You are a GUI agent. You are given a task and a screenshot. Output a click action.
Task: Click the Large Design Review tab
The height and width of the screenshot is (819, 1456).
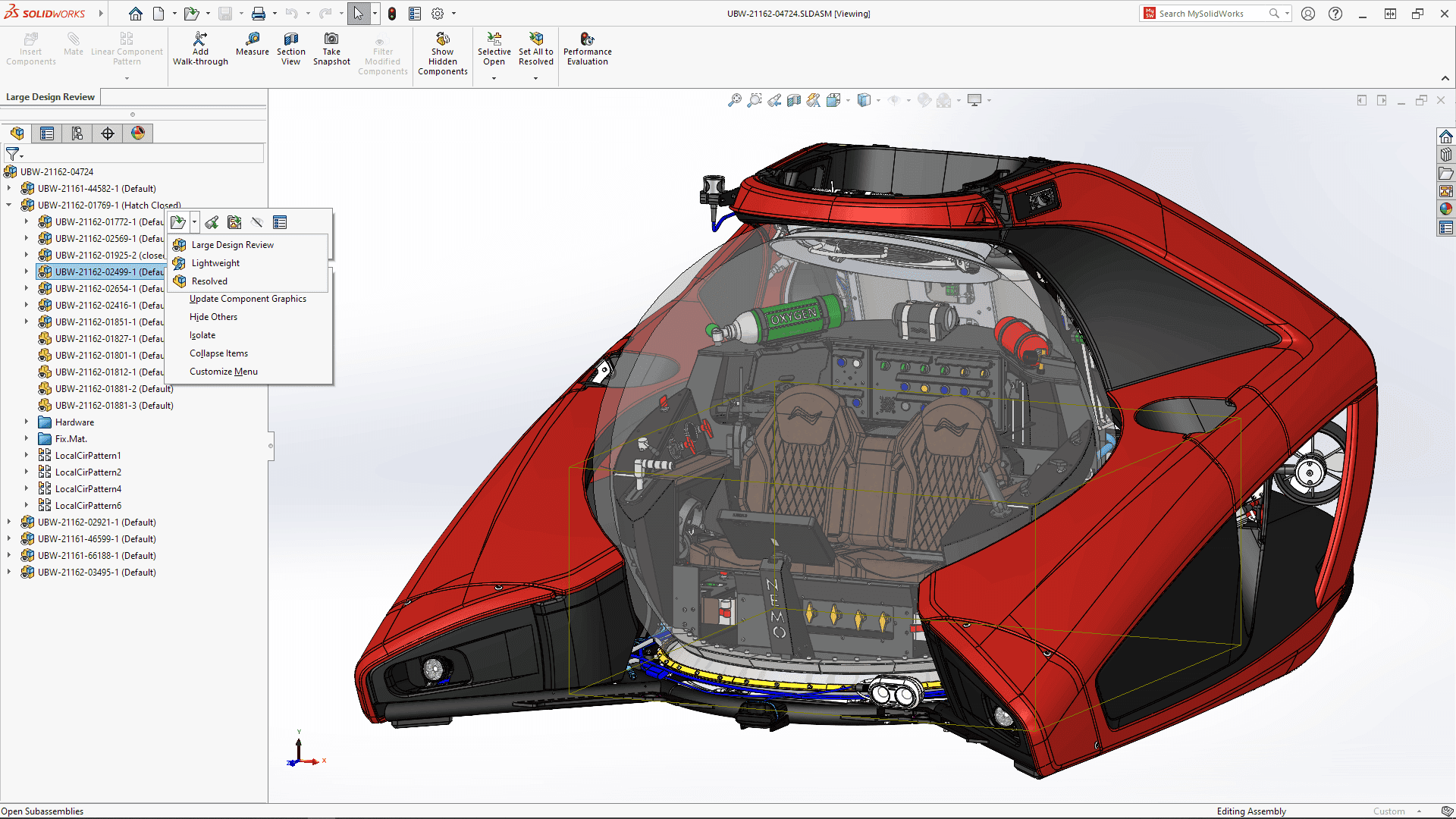pos(49,97)
